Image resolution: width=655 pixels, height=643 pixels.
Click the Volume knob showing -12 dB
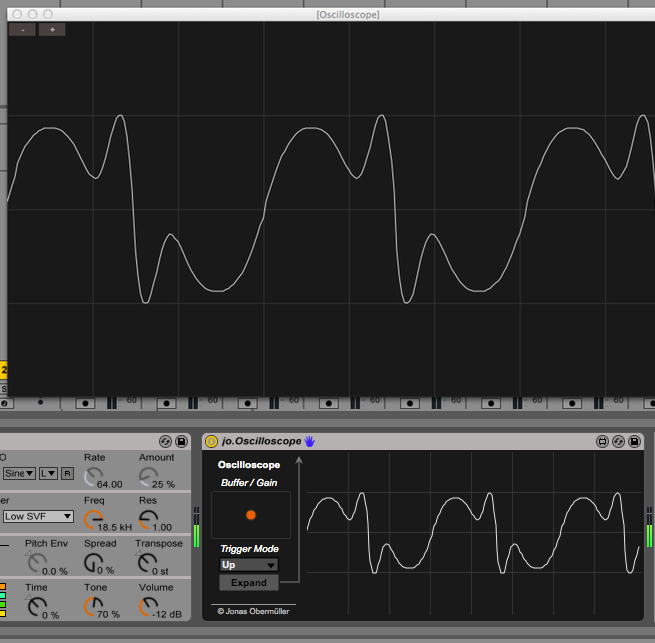coord(149,606)
